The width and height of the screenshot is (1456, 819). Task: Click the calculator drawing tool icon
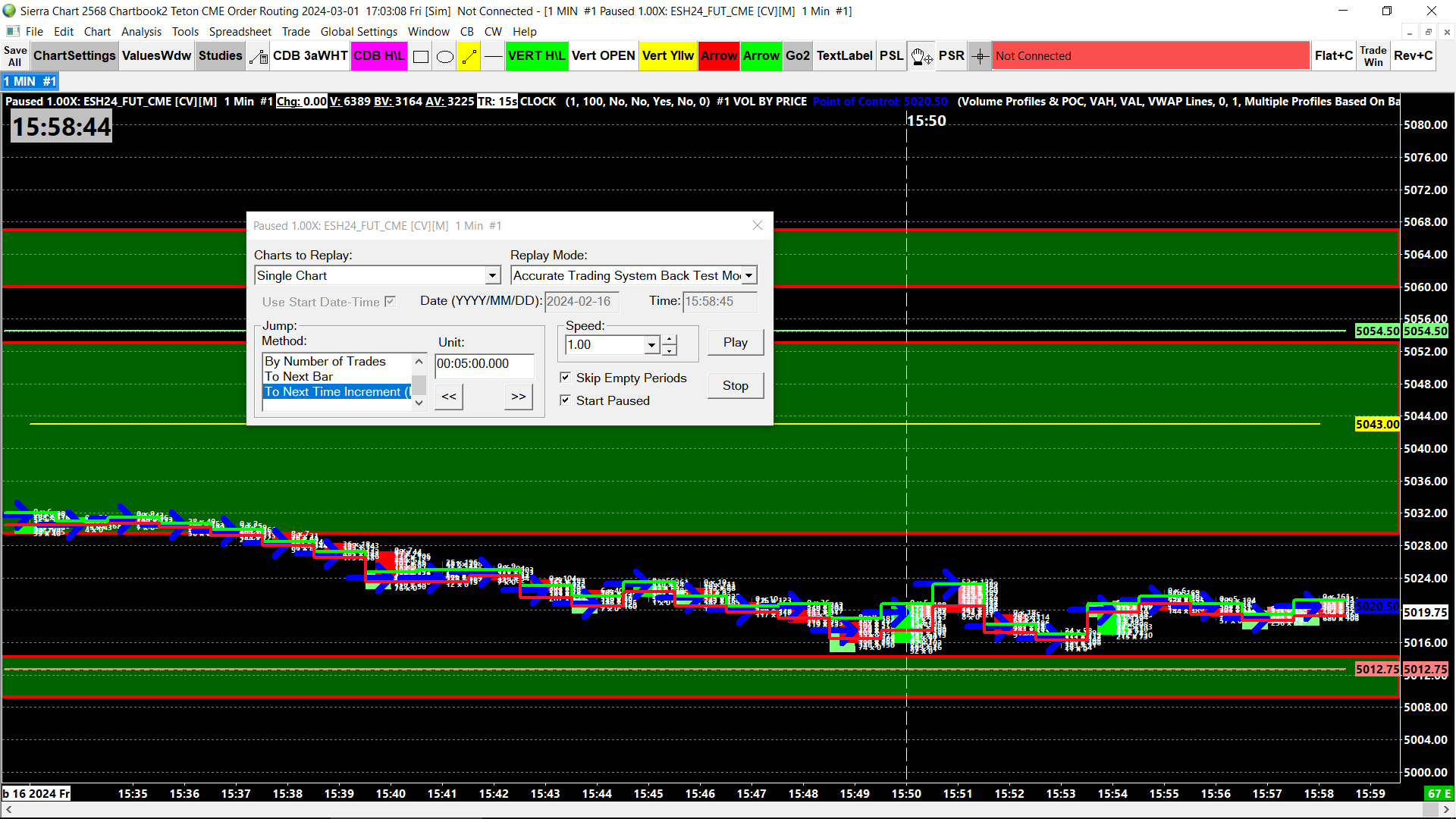click(x=258, y=56)
